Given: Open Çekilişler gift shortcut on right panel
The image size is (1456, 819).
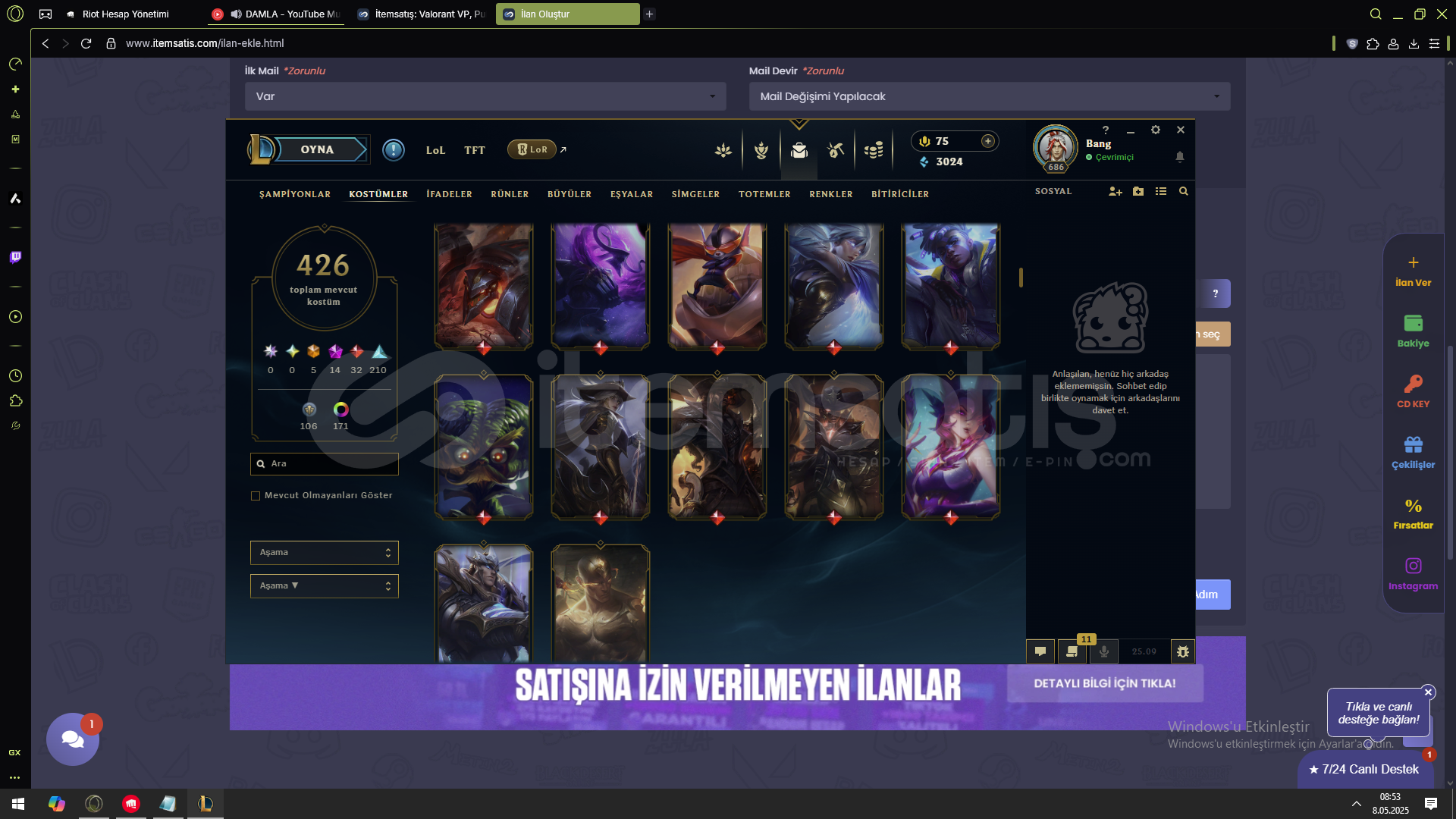Looking at the screenshot, I should tap(1414, 452).
